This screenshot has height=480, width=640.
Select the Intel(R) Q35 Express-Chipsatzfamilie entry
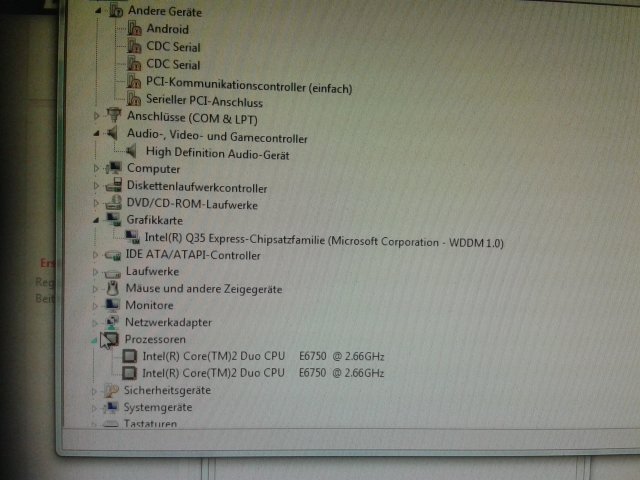324,240
